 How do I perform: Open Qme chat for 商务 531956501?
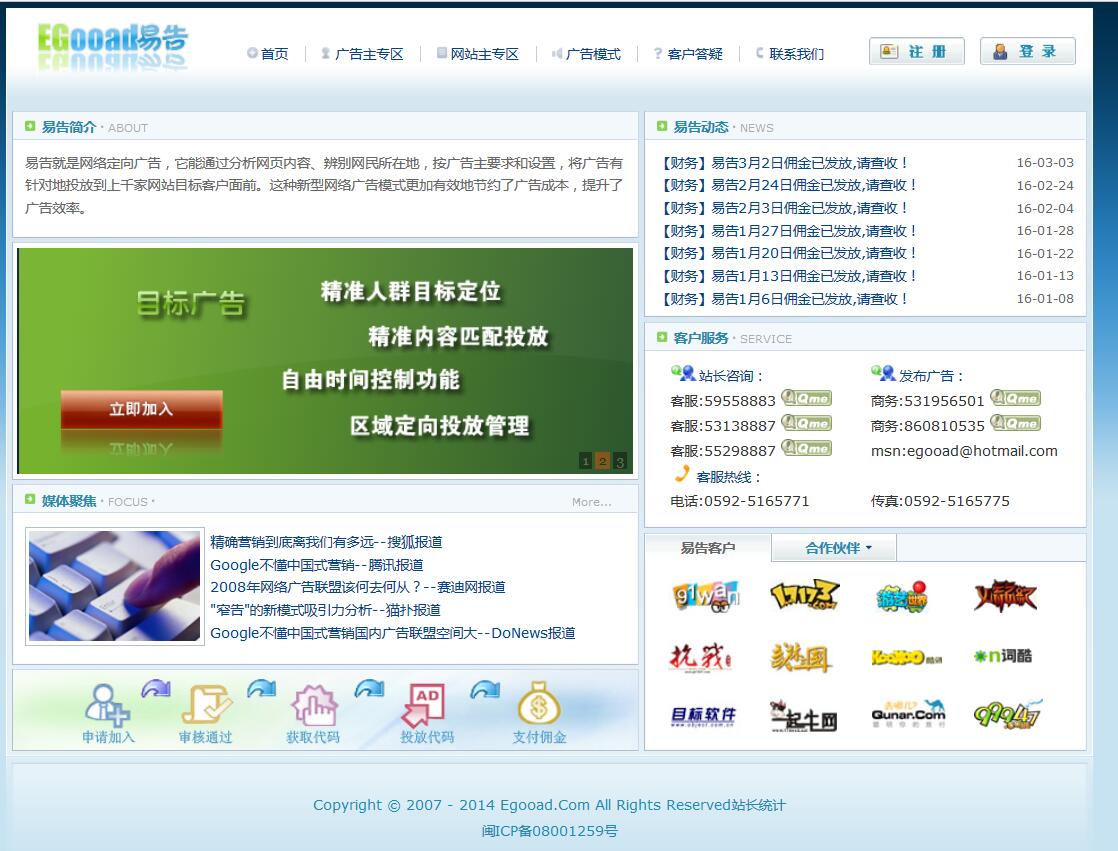[1015, 399]
